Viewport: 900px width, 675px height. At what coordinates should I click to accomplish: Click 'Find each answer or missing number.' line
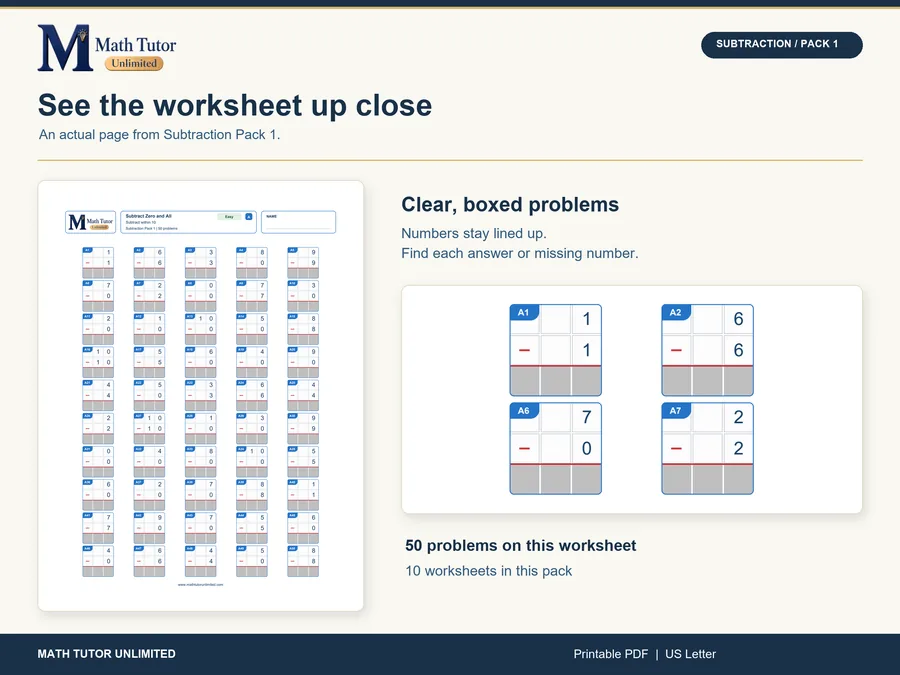pos(519,253)
